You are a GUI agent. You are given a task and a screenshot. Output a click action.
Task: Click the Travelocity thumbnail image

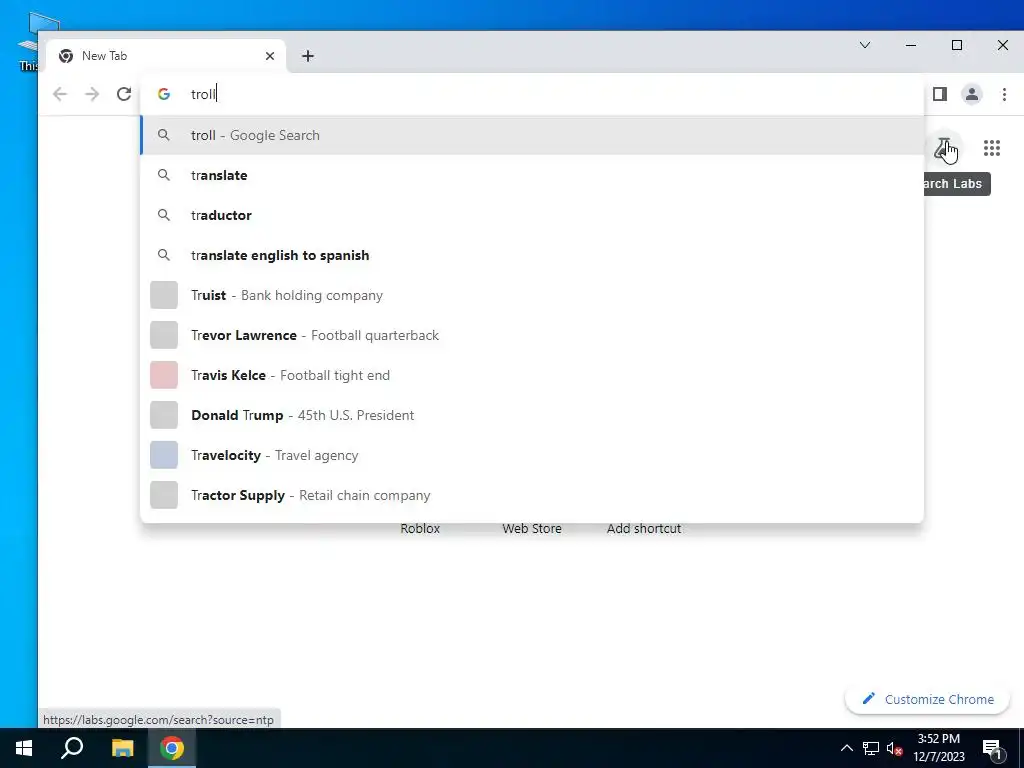pos(164,455)
